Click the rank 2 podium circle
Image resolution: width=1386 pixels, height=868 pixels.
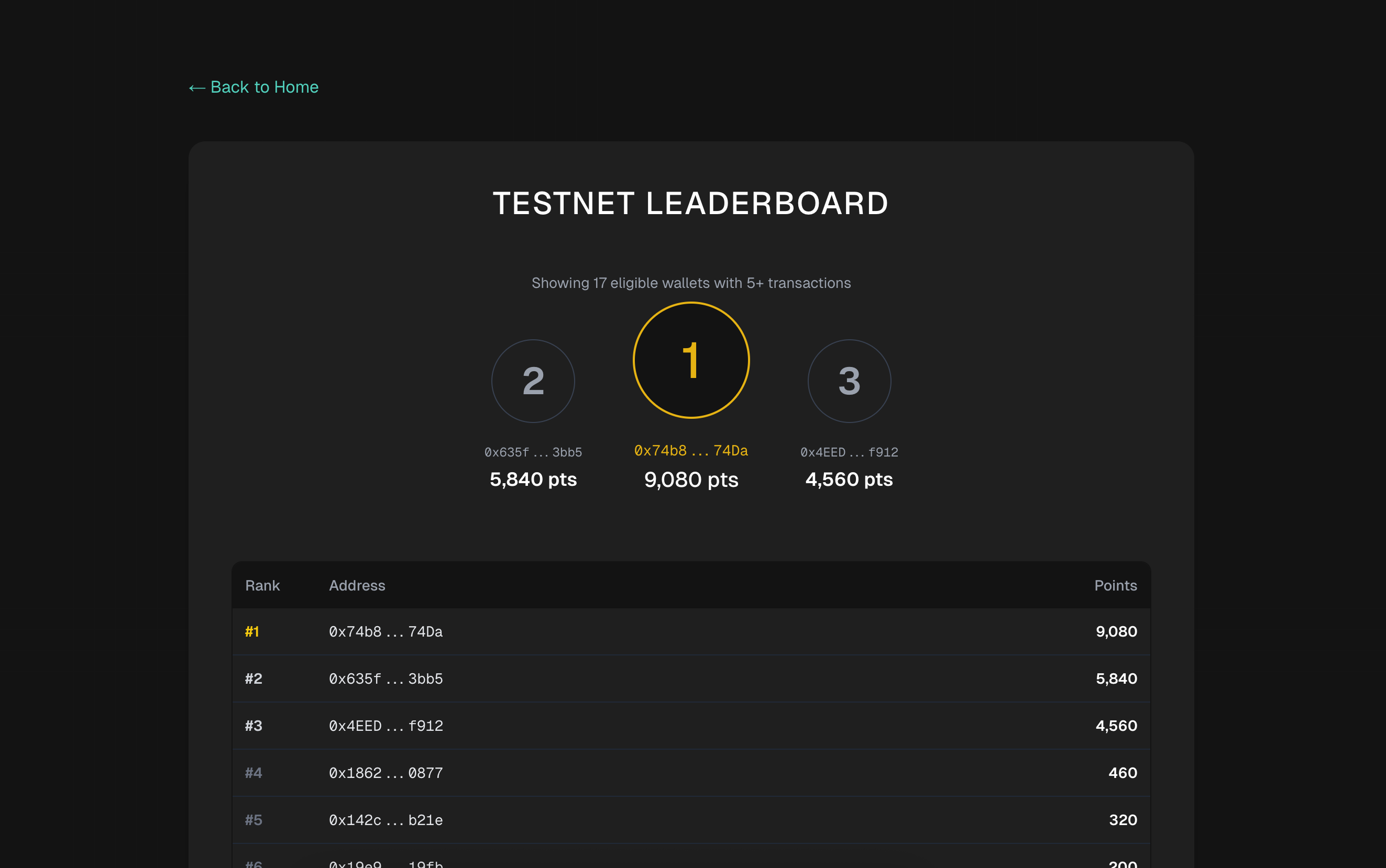tap(533, 381)
